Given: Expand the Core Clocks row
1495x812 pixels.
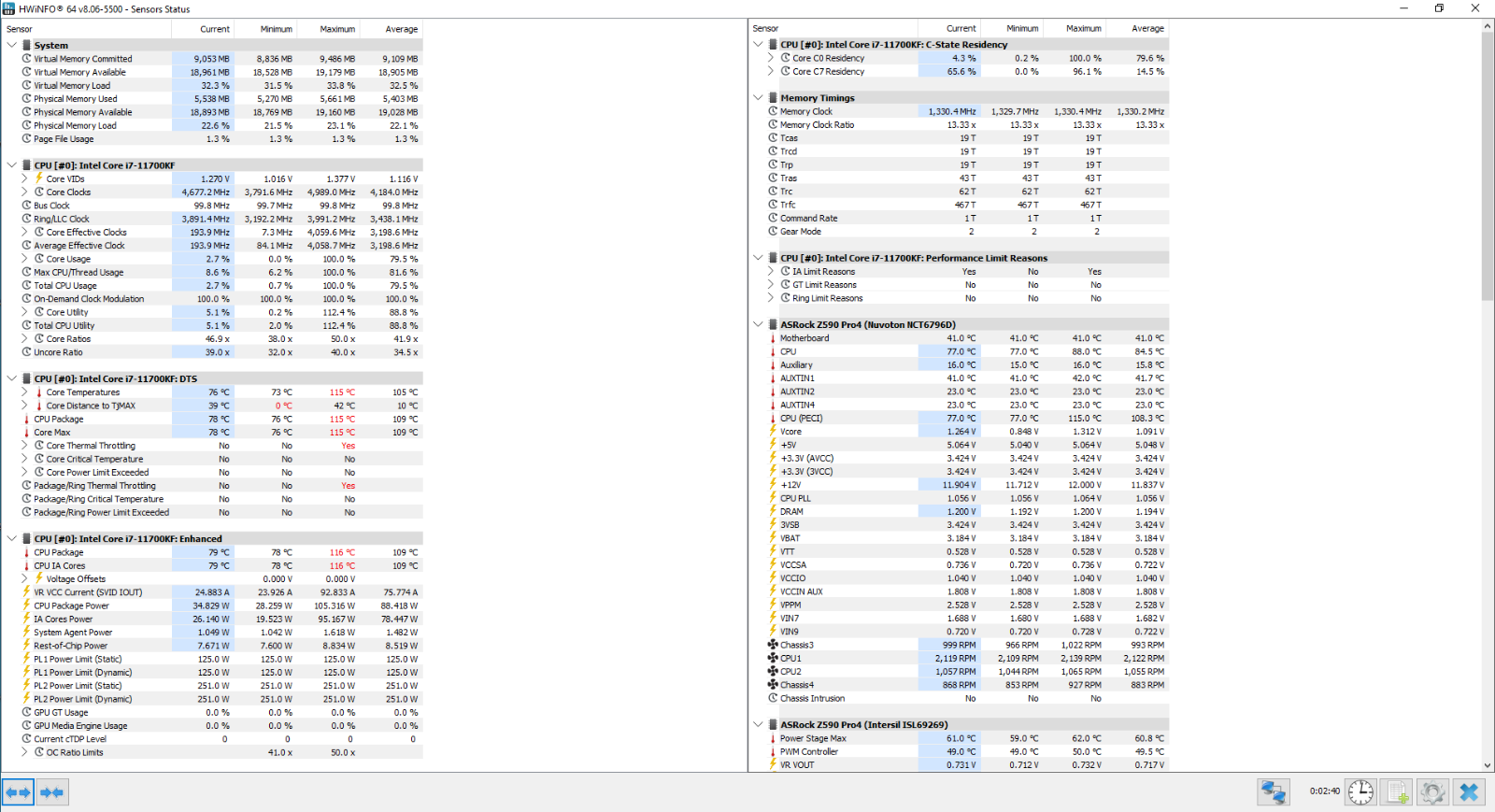Looking at the screenshot, I should pos(24,192).
